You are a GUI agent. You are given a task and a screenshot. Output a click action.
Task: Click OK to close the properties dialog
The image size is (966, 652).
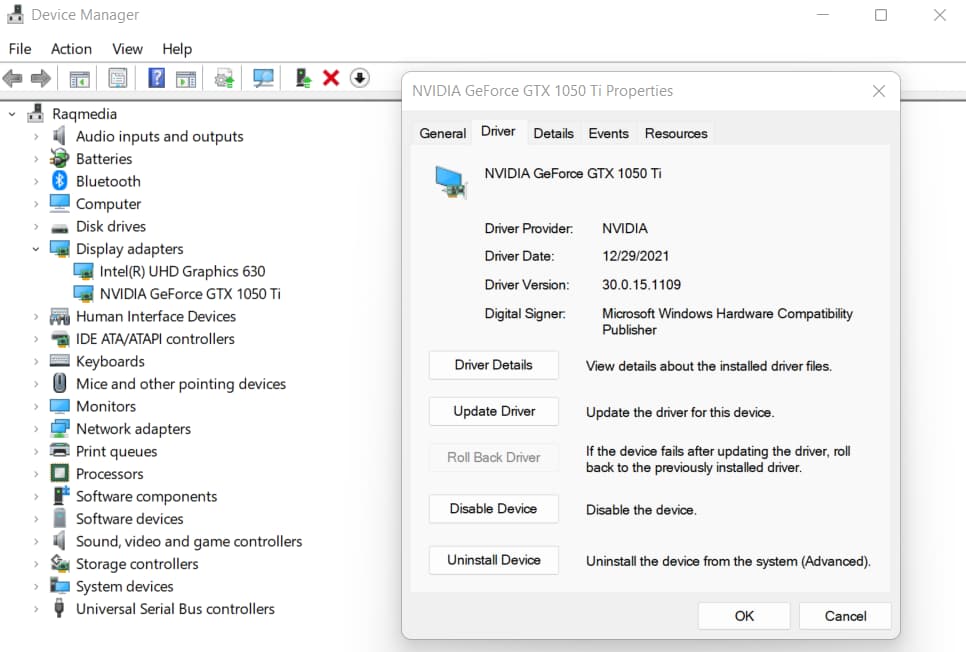pyautogui.click(x=744, y=615)
